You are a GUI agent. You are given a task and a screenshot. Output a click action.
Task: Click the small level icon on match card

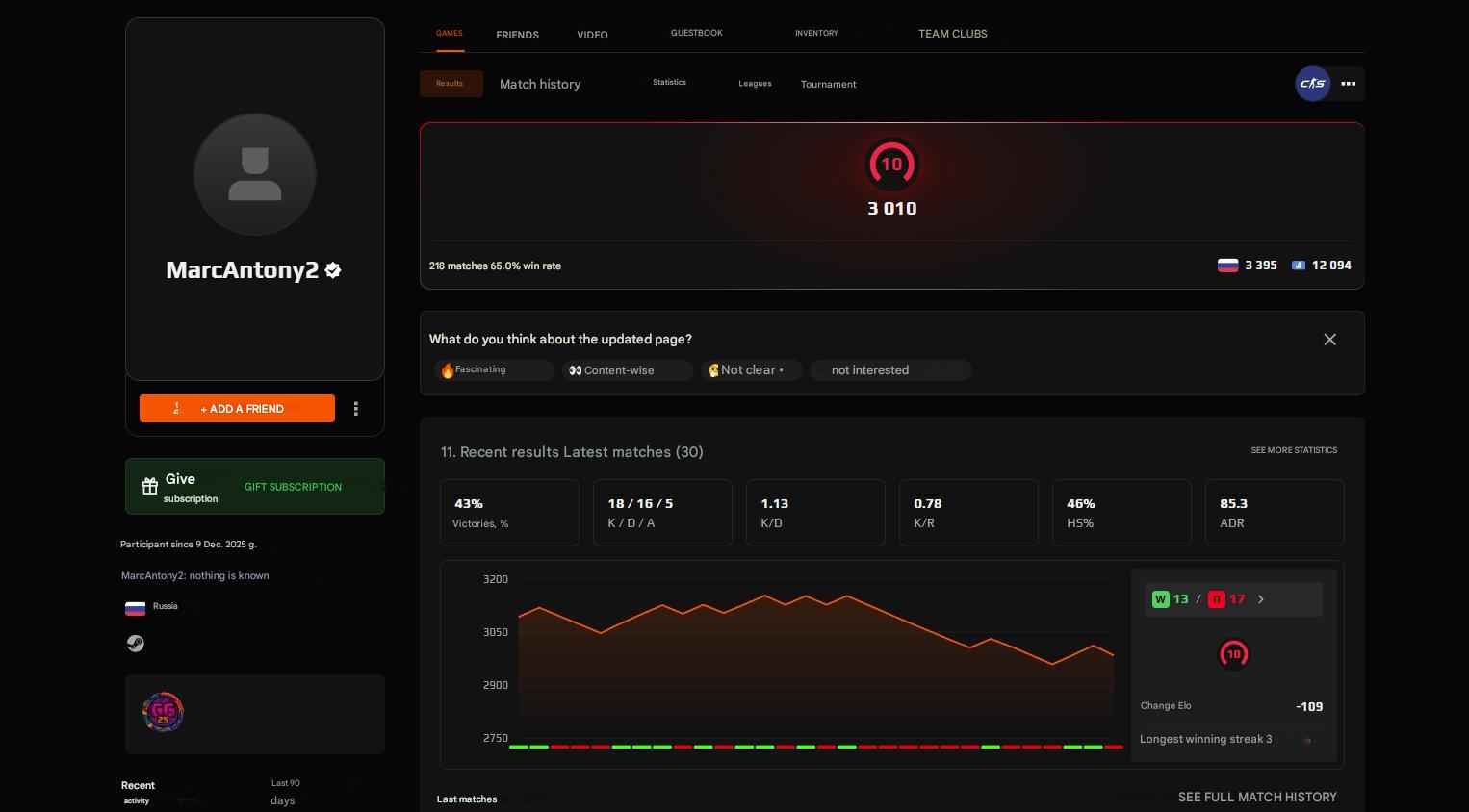pos(1233,653)
